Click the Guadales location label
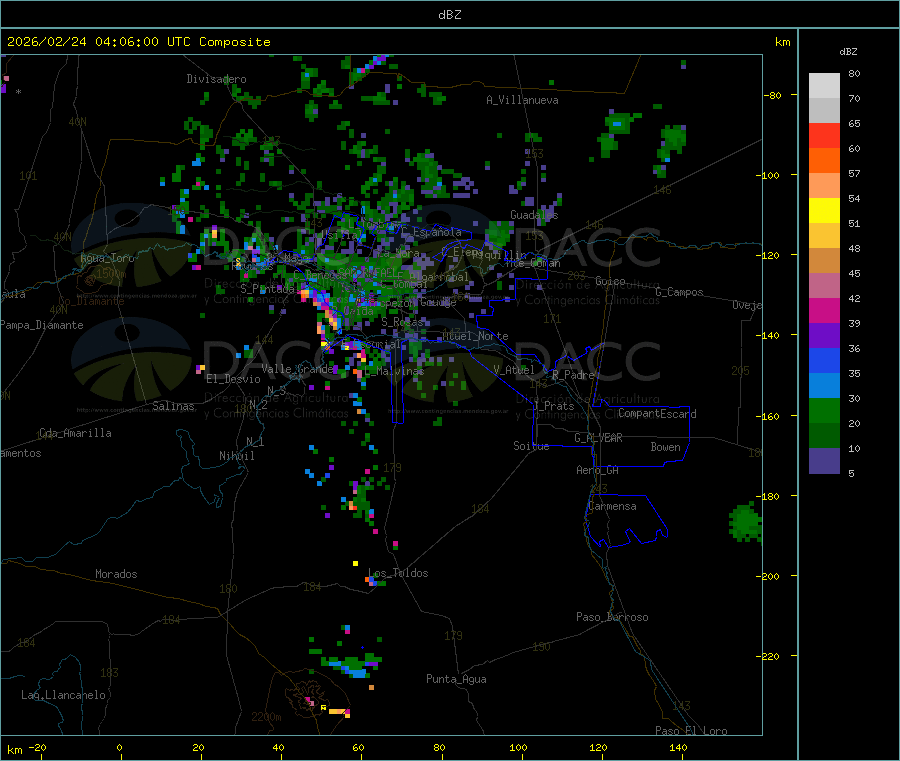 534,215
